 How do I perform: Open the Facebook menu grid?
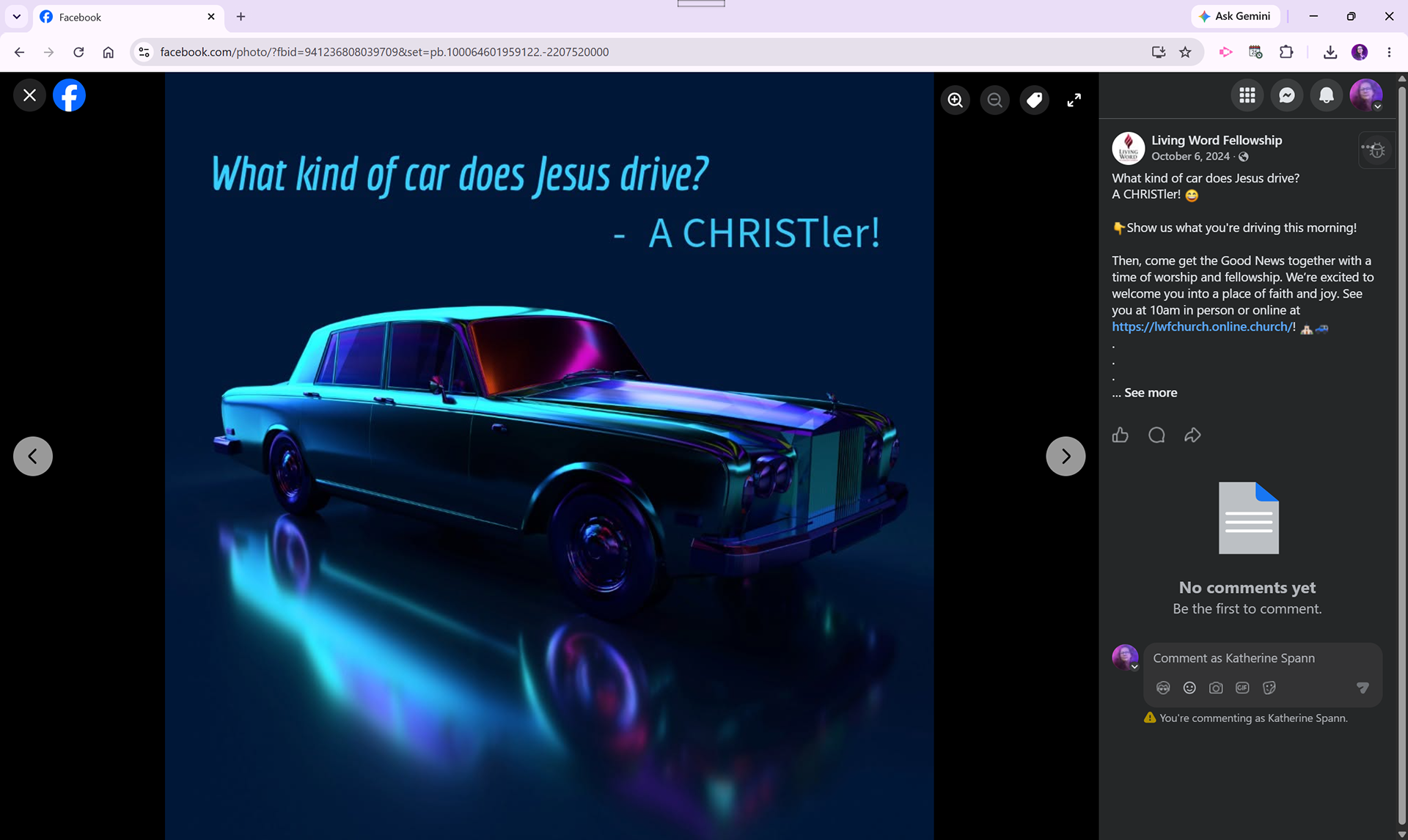1247,95
